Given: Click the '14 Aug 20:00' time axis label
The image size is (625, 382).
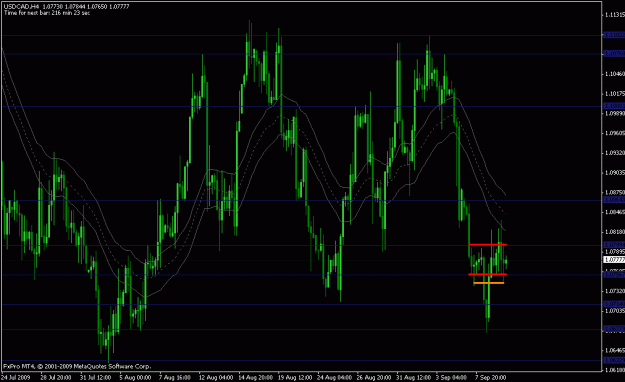Looking at the screenshot, I should click(256, 377).
